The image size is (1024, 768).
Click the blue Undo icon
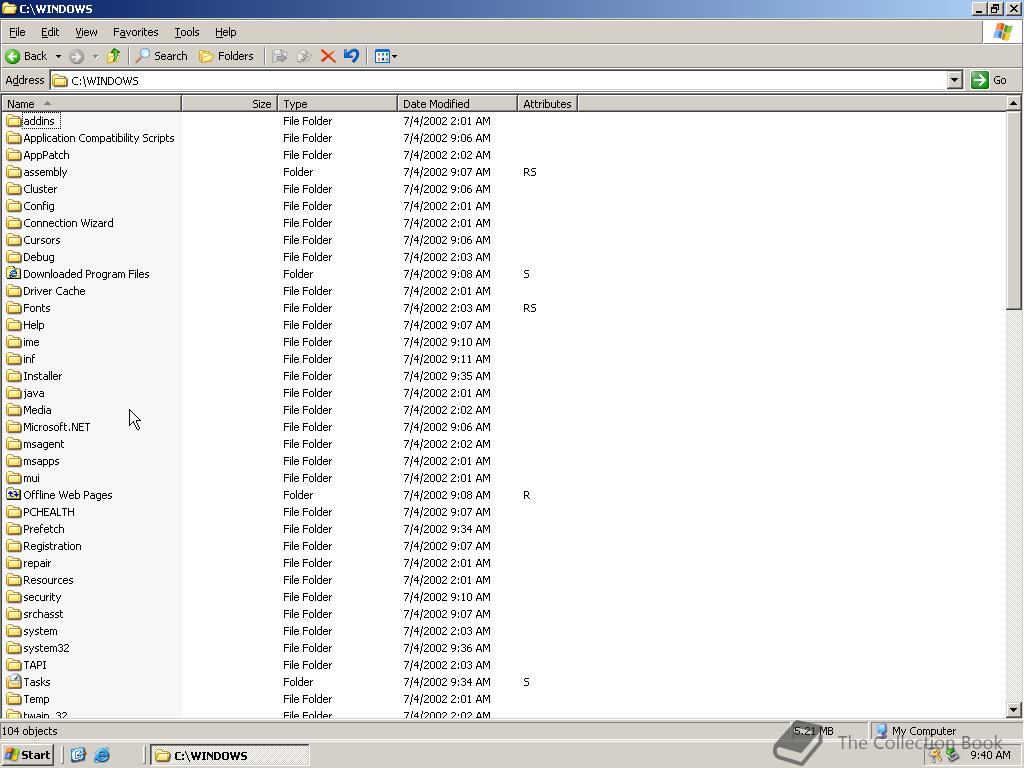click(351, 56)
